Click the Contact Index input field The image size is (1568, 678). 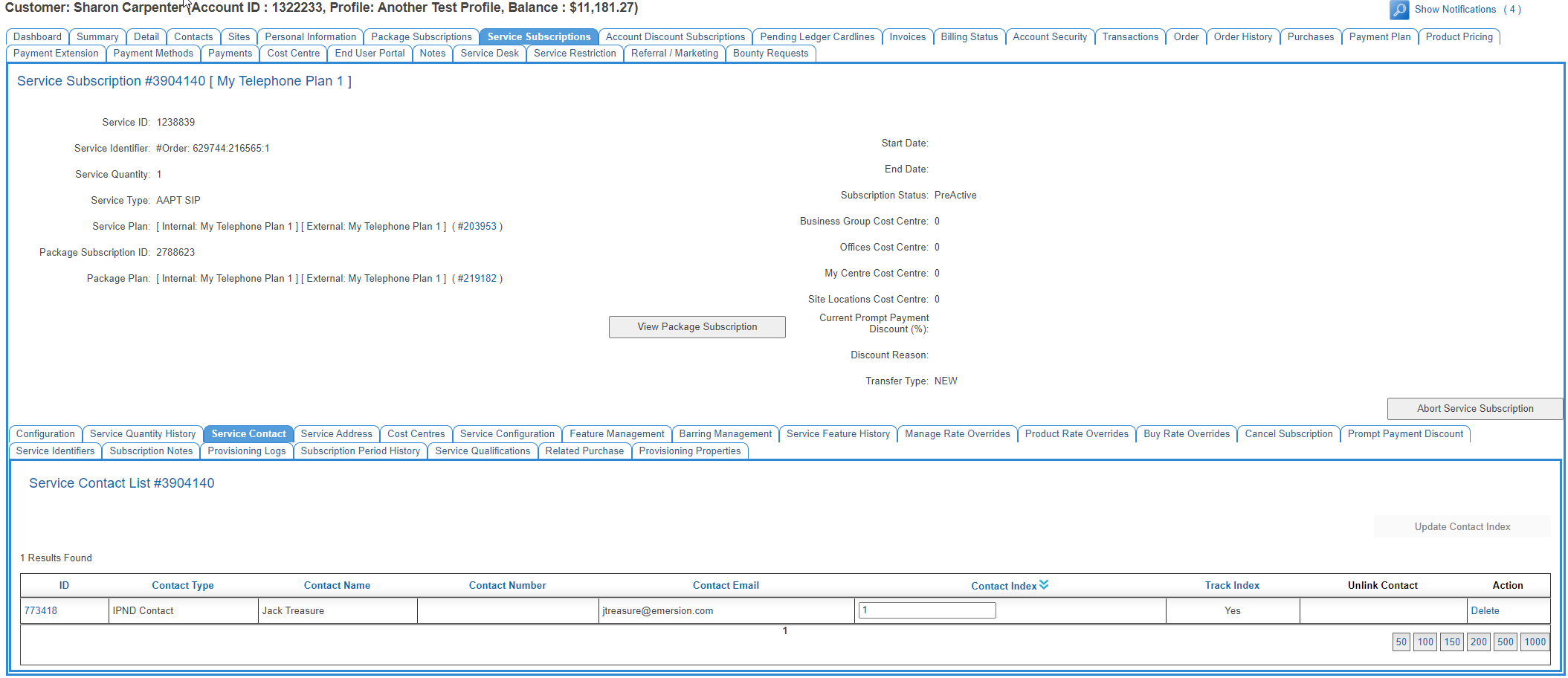click(x=926, y=610)
